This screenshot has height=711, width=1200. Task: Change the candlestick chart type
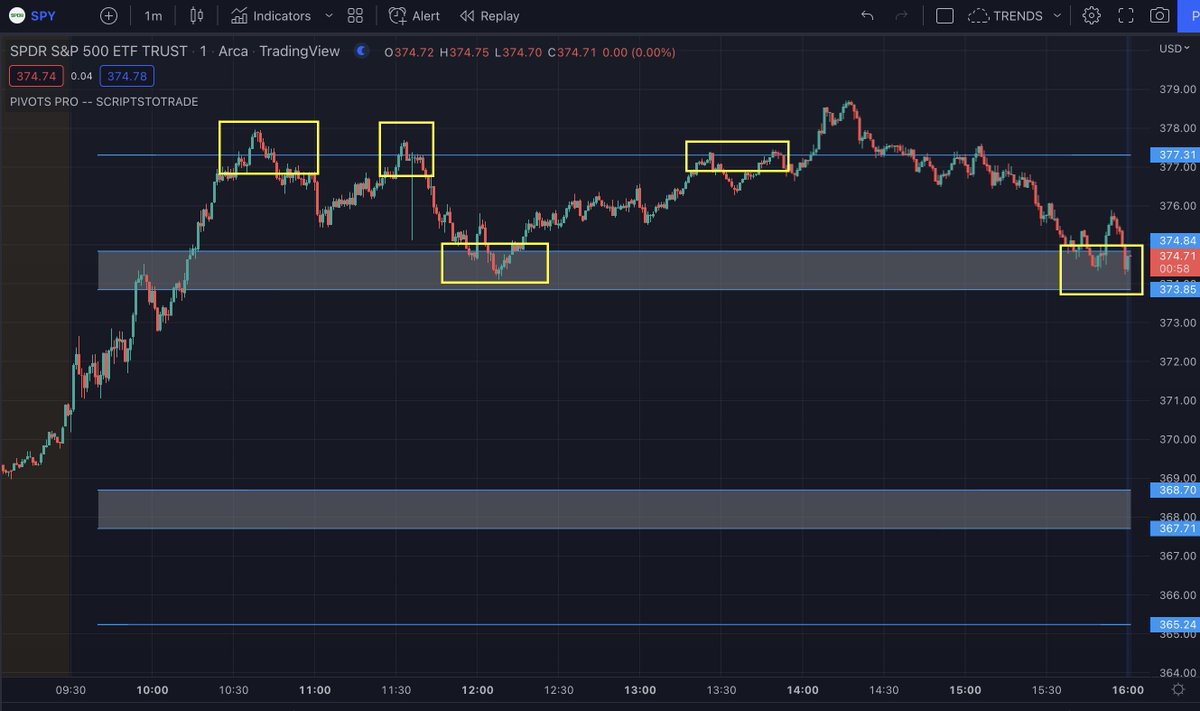(x=197, y=16)
